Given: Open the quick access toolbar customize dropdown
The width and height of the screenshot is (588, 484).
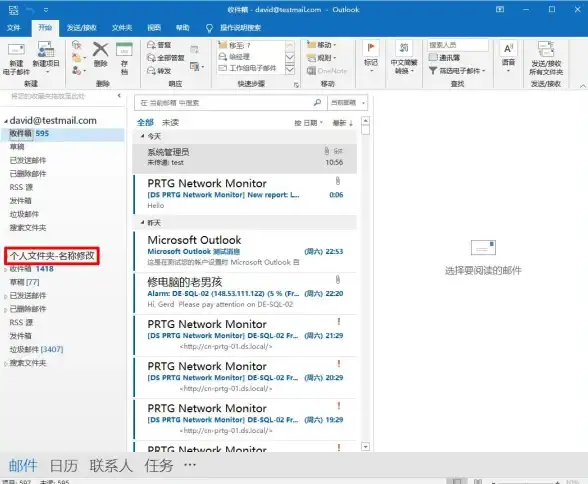Looking at the screenshot, I should point(46,10).
